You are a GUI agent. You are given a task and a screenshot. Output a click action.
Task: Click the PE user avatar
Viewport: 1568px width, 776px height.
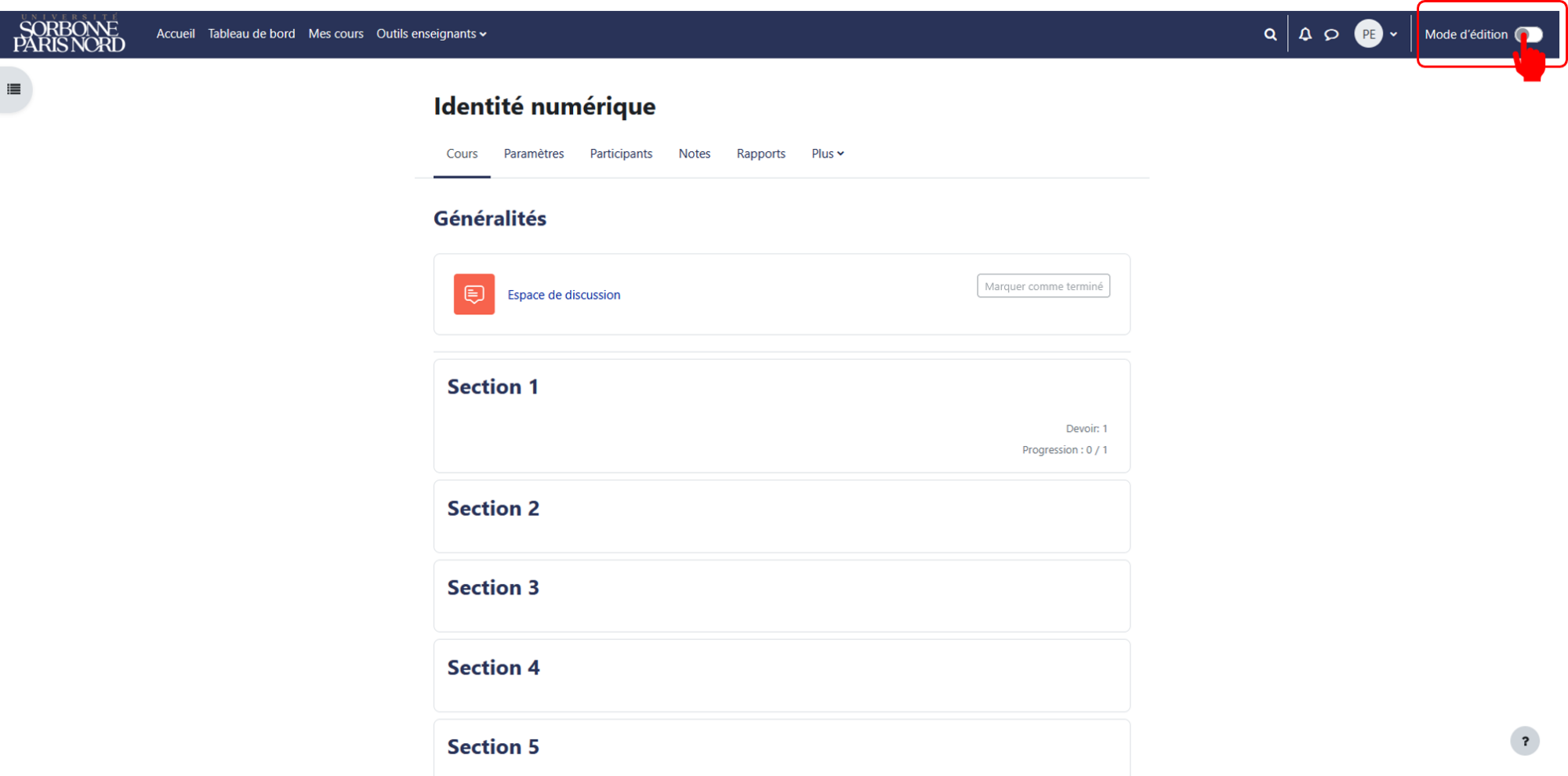pos(1368,34)
